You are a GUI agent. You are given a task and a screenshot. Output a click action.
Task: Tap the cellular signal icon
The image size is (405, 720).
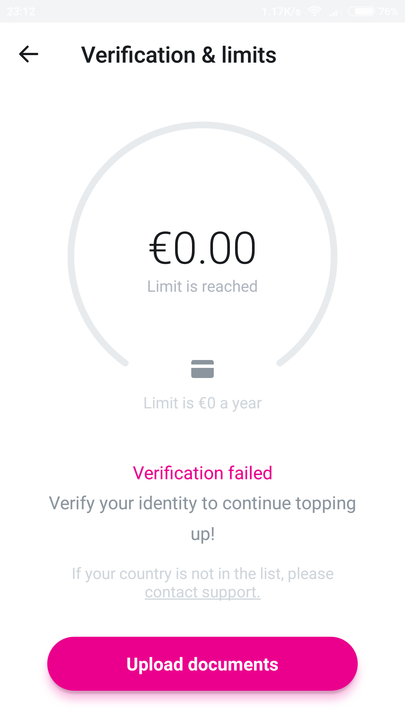[x=336, y=11]
